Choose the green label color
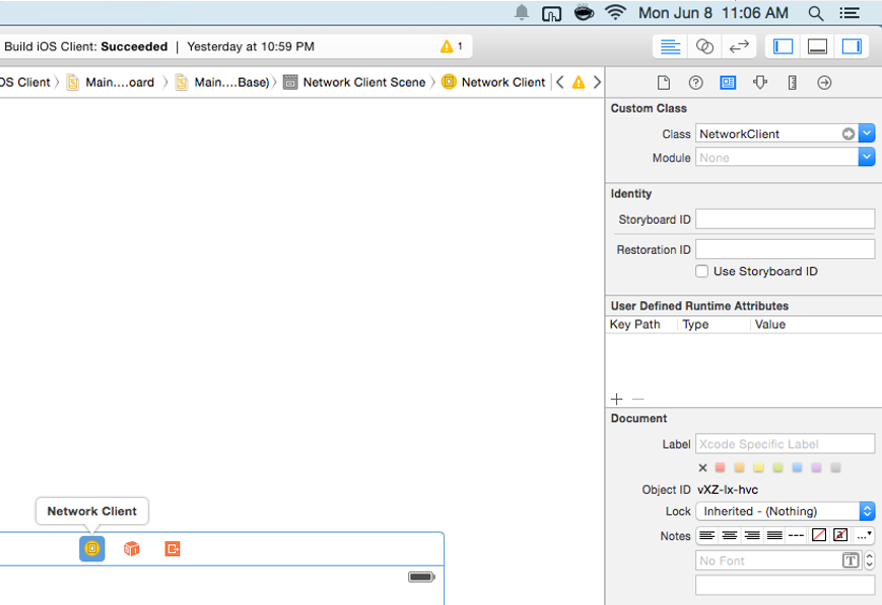 pos(778,467)
